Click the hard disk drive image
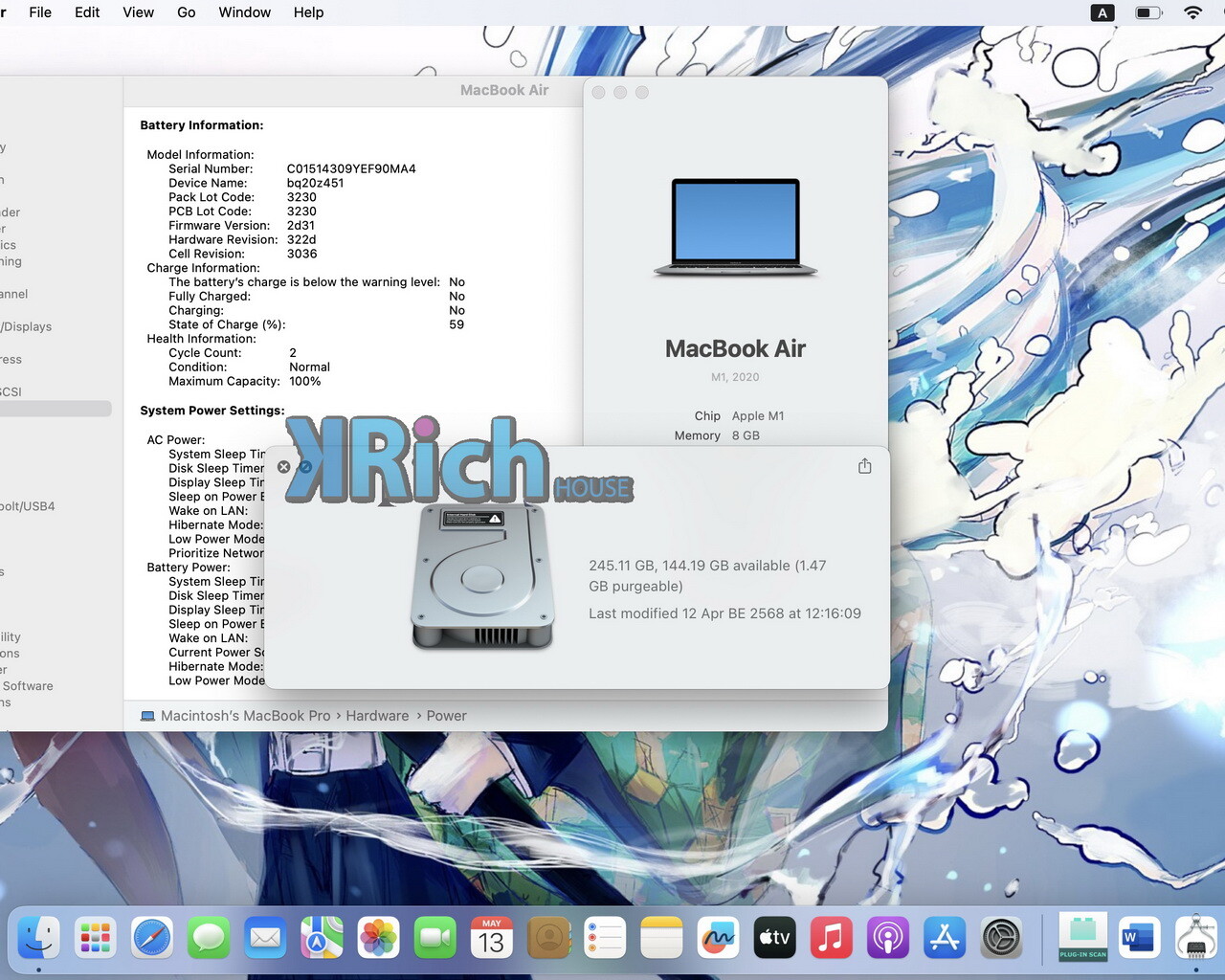 pos(483,578)
